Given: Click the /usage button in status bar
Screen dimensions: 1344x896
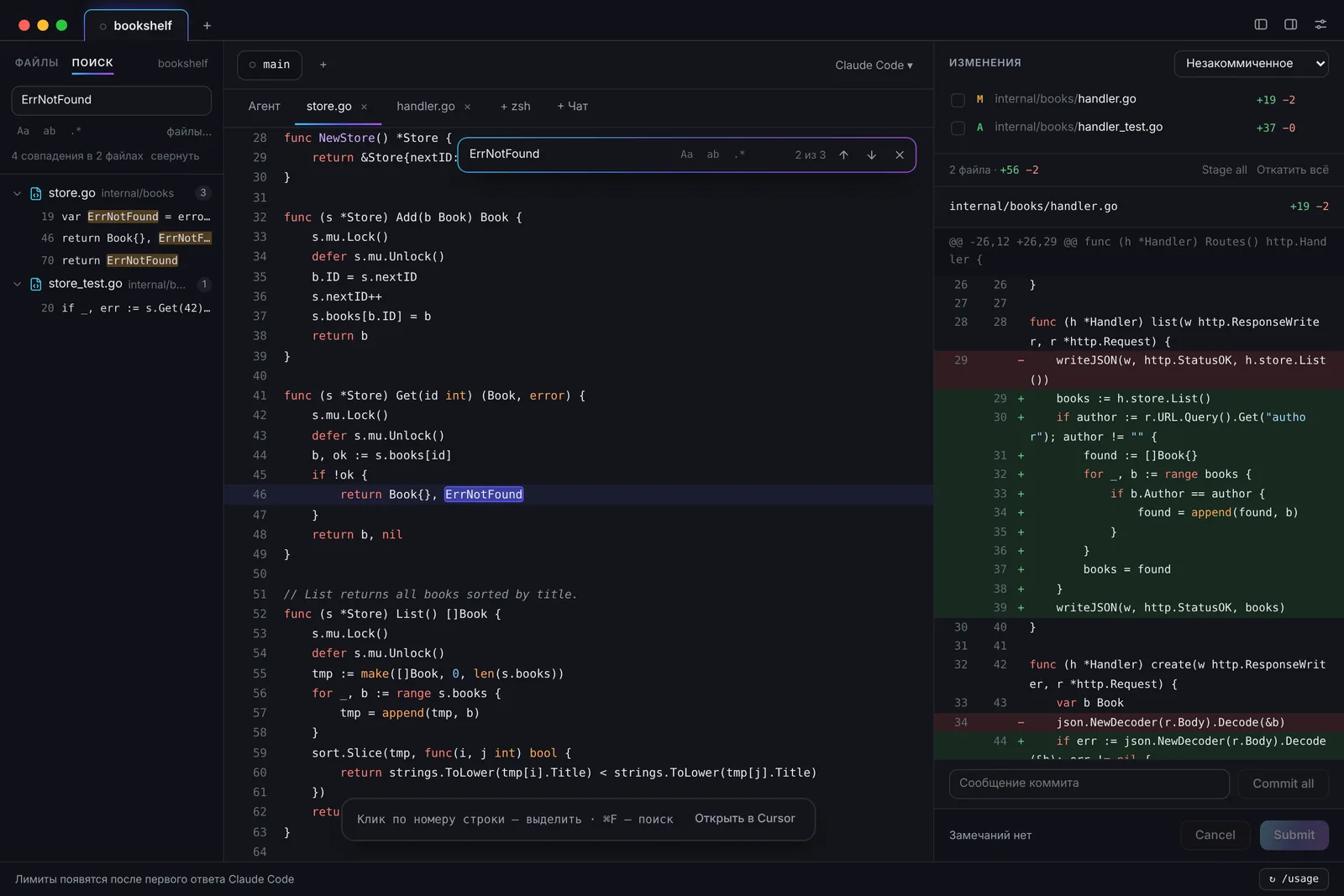Looking at the screenshot, I should point(1294,878).
